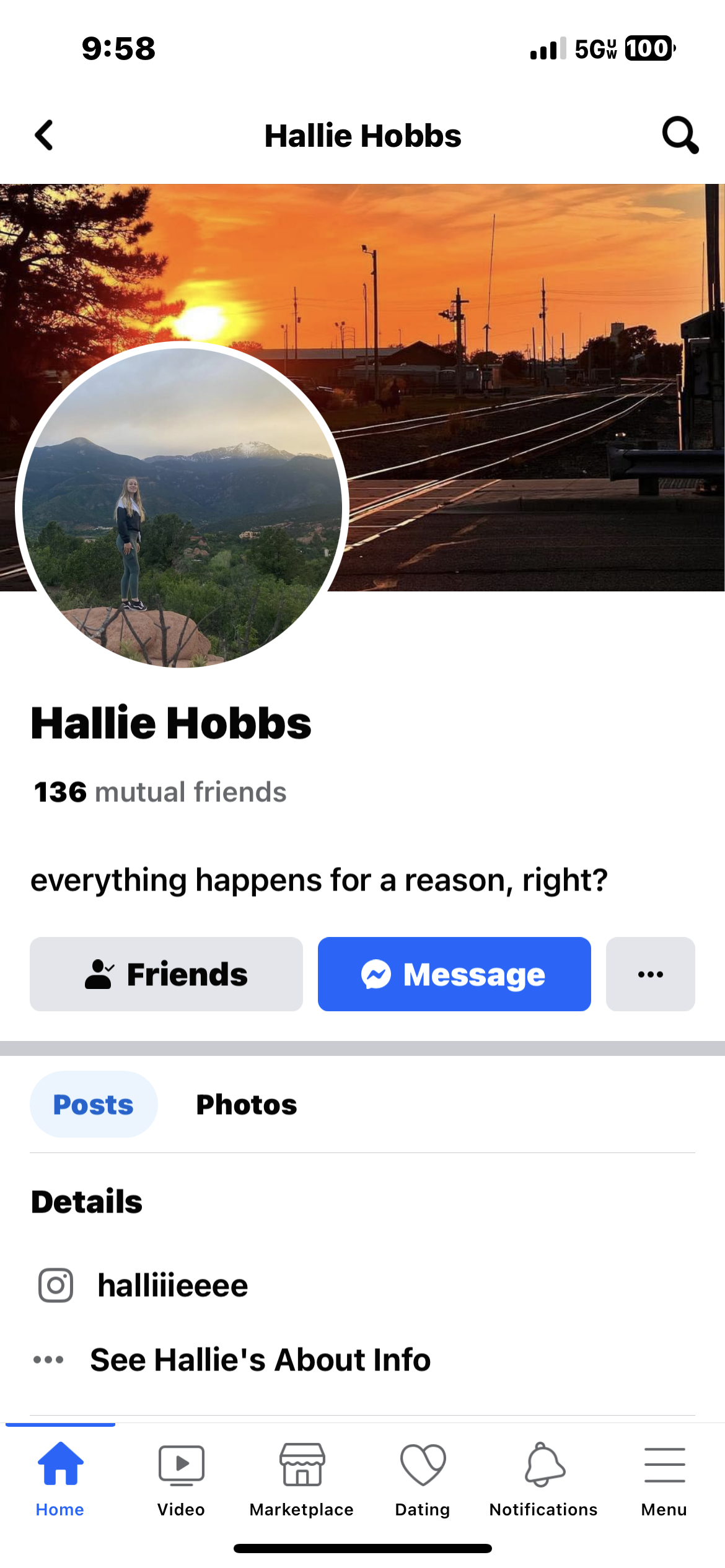
Task: Tap the Messenger icon on Message button
Action: point(376,974)
